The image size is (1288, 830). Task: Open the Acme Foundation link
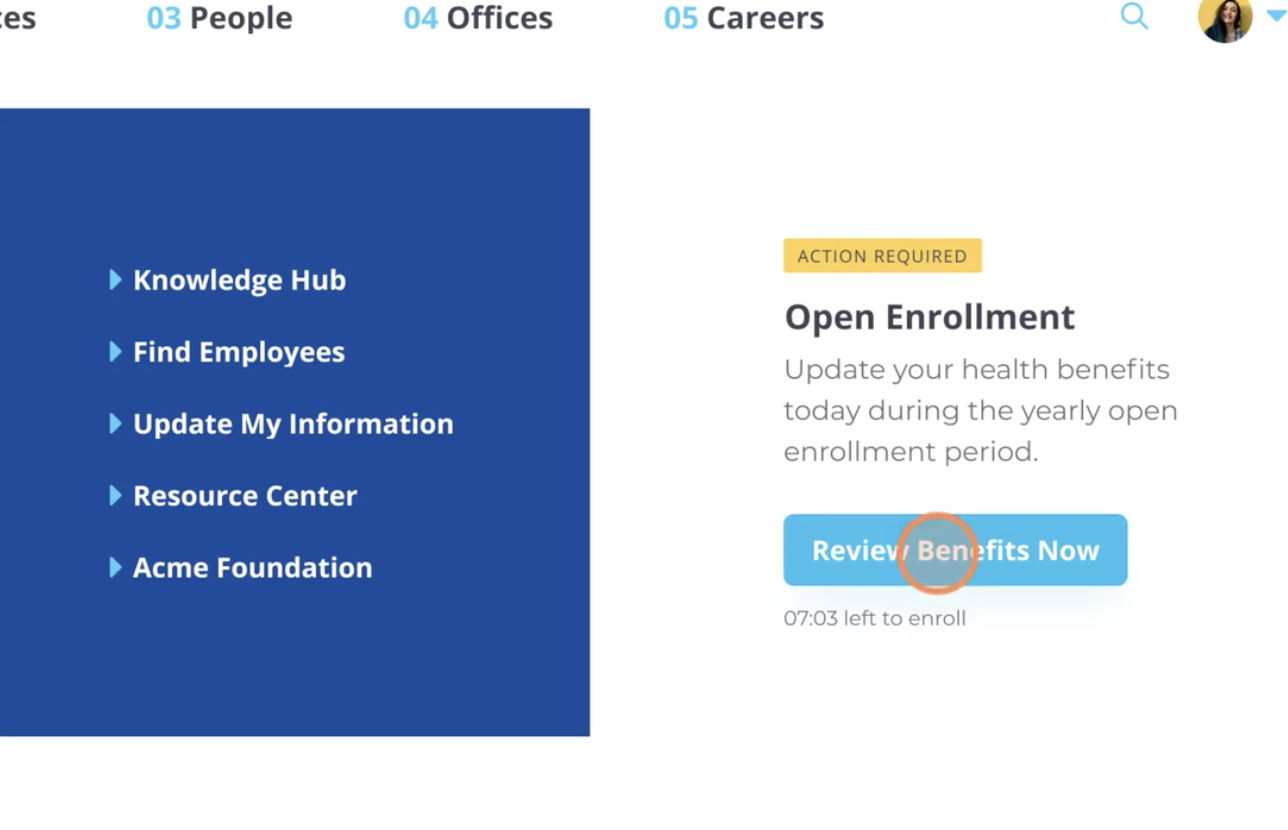tap(252, 568)
